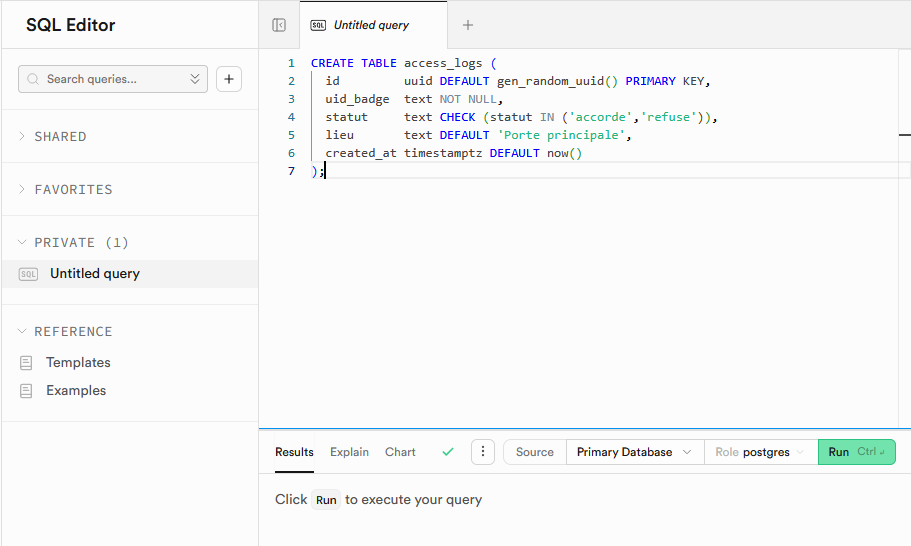The width and height of the screenshot is (911, 546).
Task: Open Templates reference
Action: click(x=78, y=362)
